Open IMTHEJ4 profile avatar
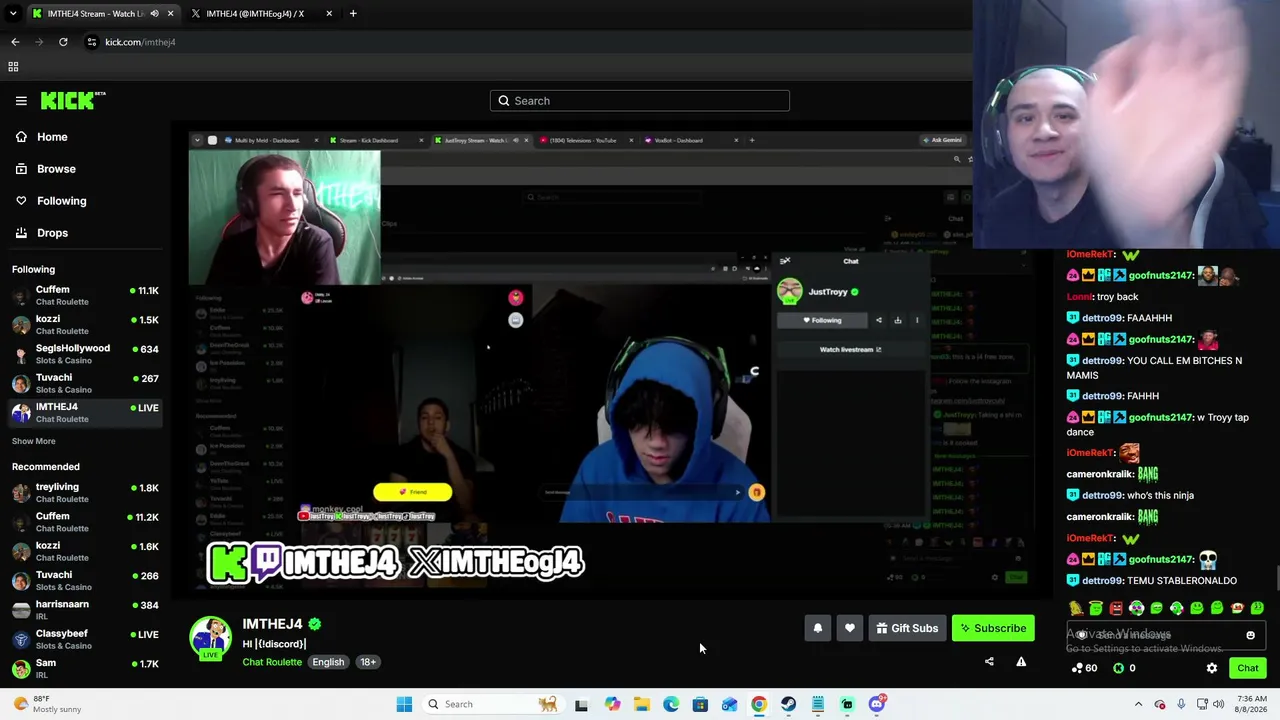1280x720 pixels. 210,638
